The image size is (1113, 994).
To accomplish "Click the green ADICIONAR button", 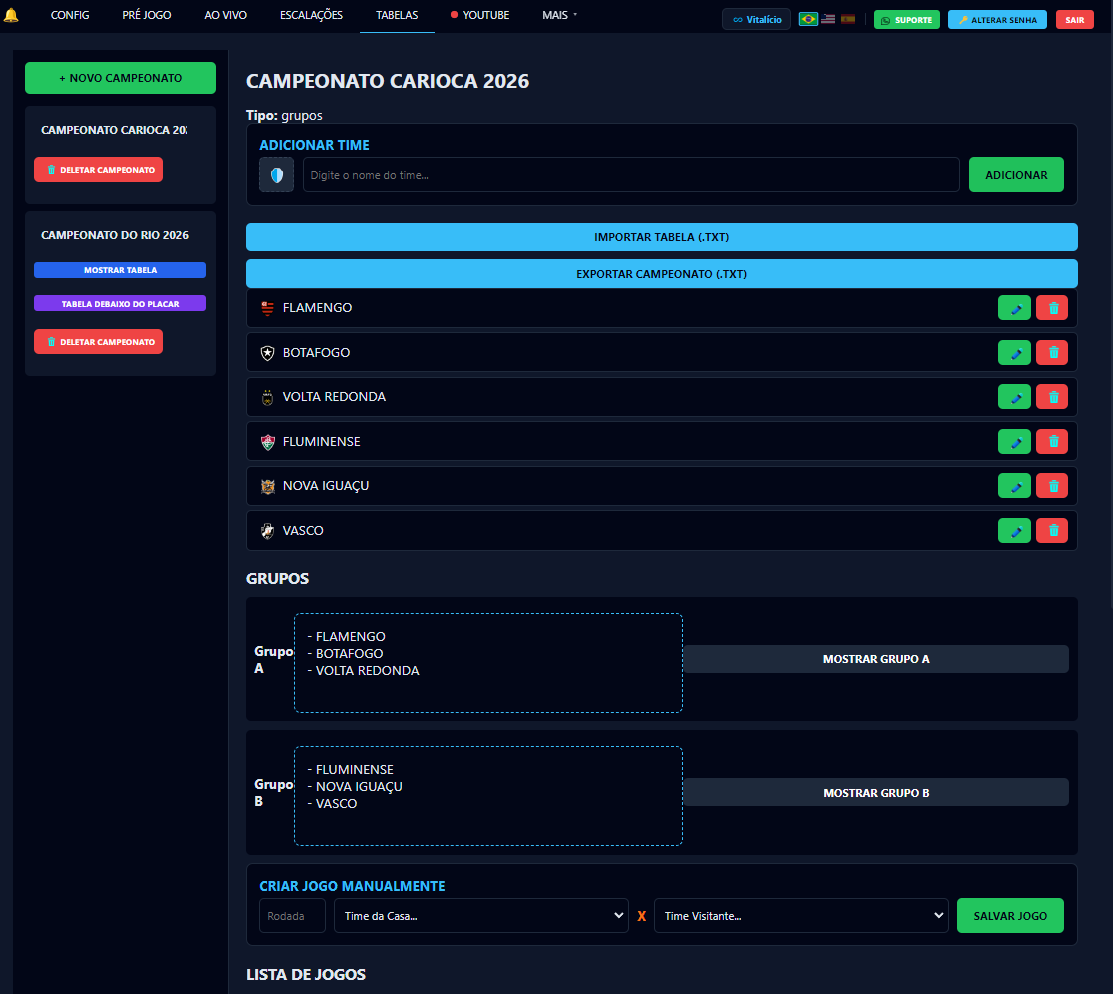I will coord(1016,175).
